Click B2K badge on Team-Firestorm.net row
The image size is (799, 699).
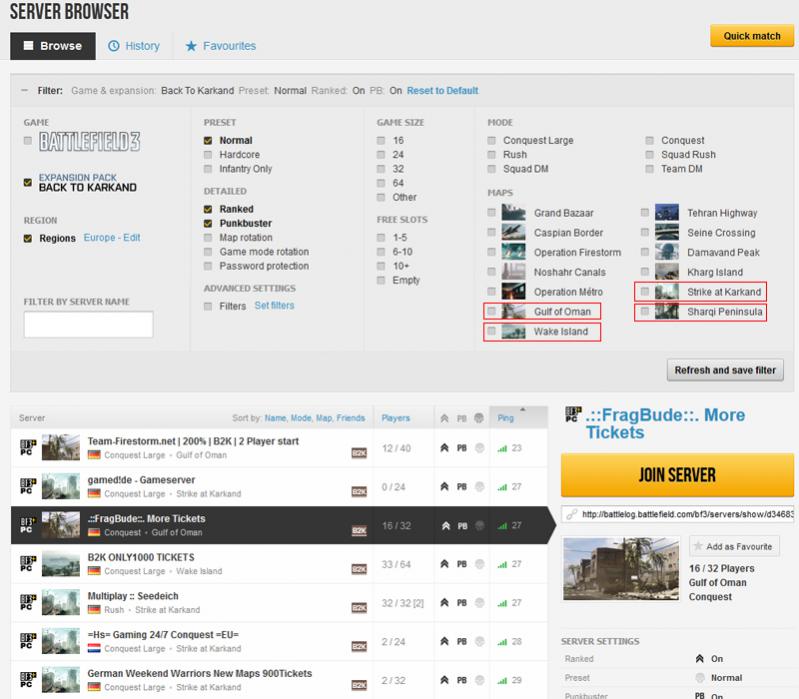click(359, 453)
